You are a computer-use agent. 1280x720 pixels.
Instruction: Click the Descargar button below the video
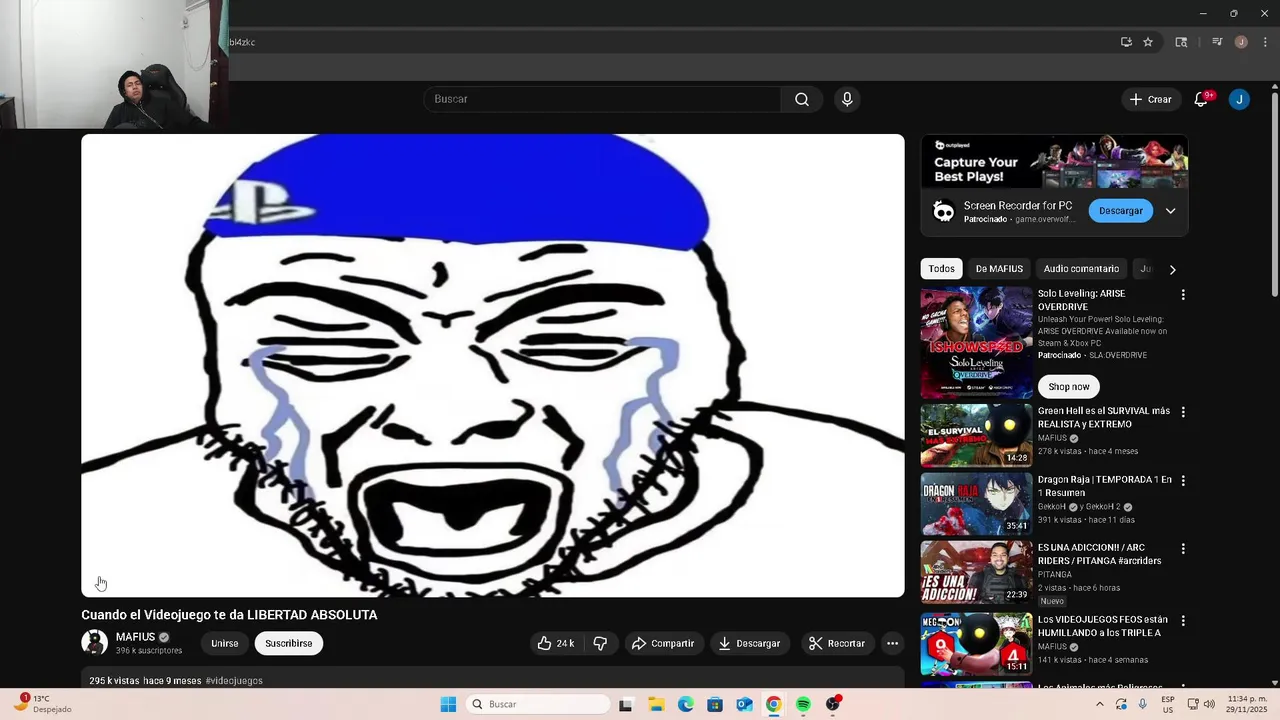click(749, 643)
